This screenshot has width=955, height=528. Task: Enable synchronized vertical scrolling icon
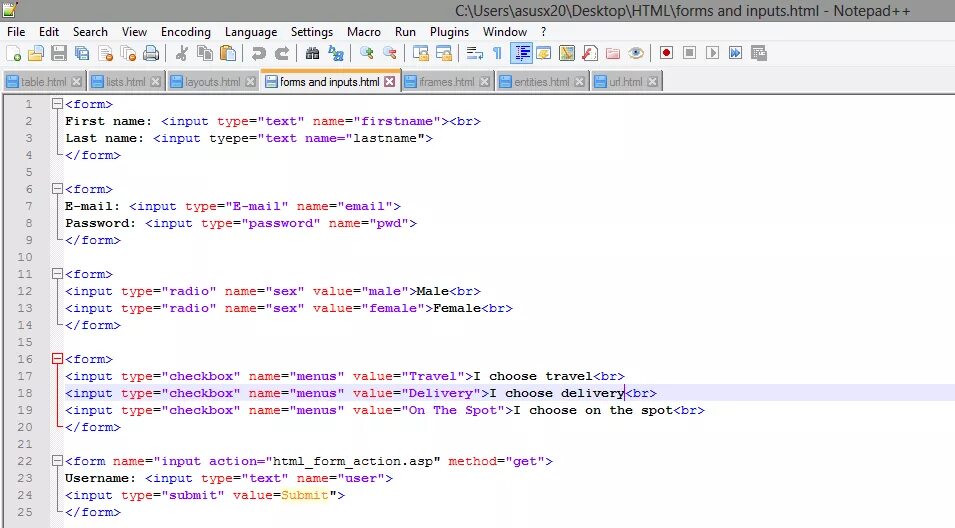click(421, 54)
